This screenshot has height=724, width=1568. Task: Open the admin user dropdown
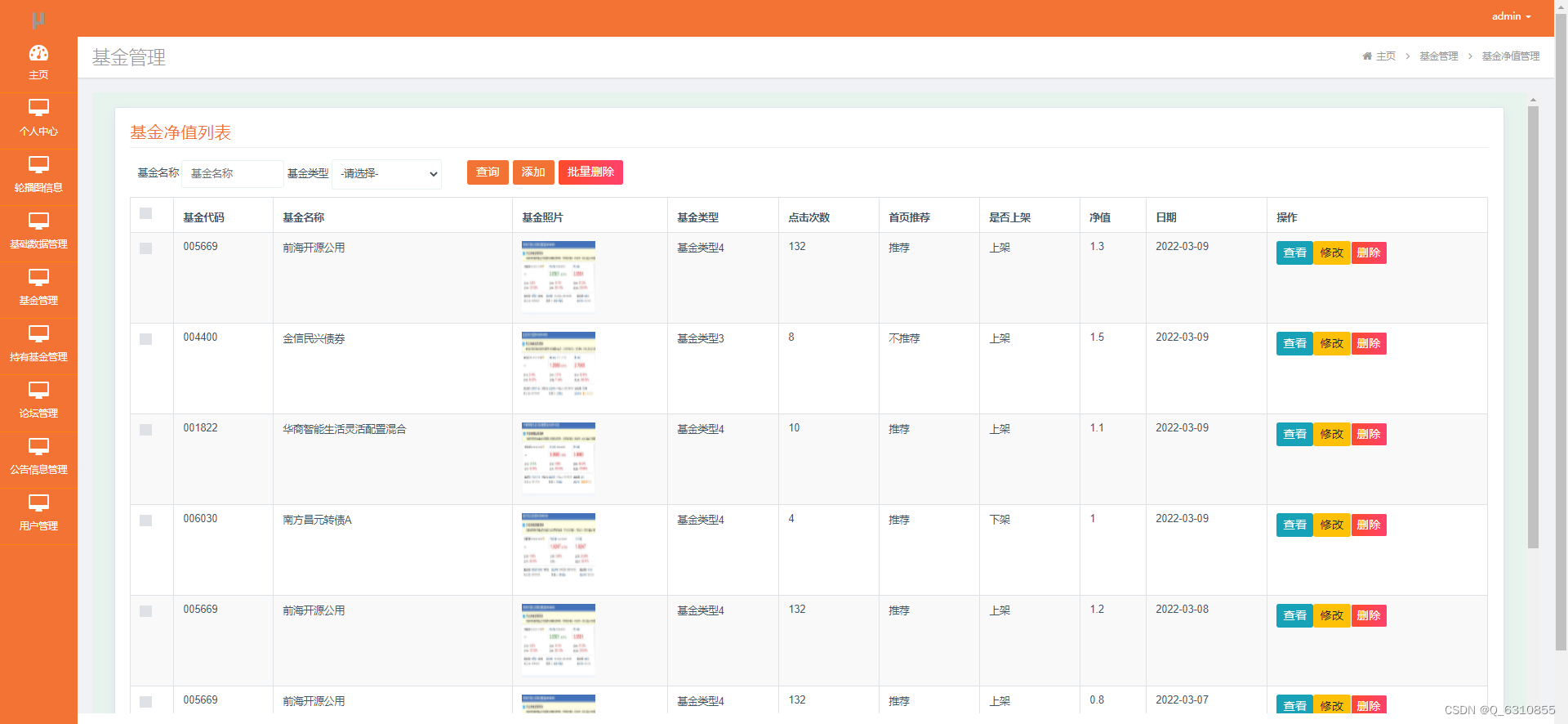click(1511, 16)
